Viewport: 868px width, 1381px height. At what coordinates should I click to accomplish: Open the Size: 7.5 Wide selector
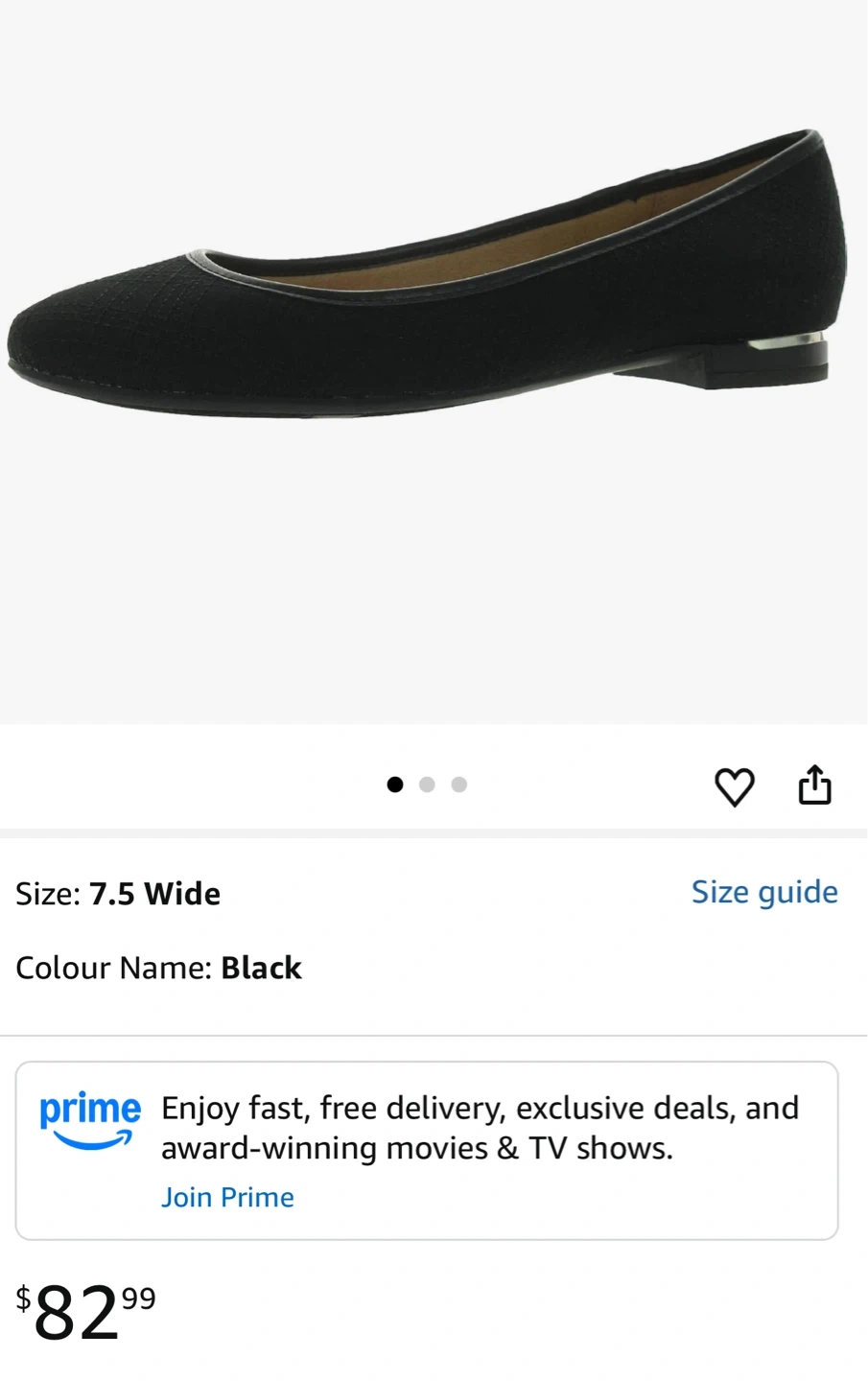click(x=118, y=894)
